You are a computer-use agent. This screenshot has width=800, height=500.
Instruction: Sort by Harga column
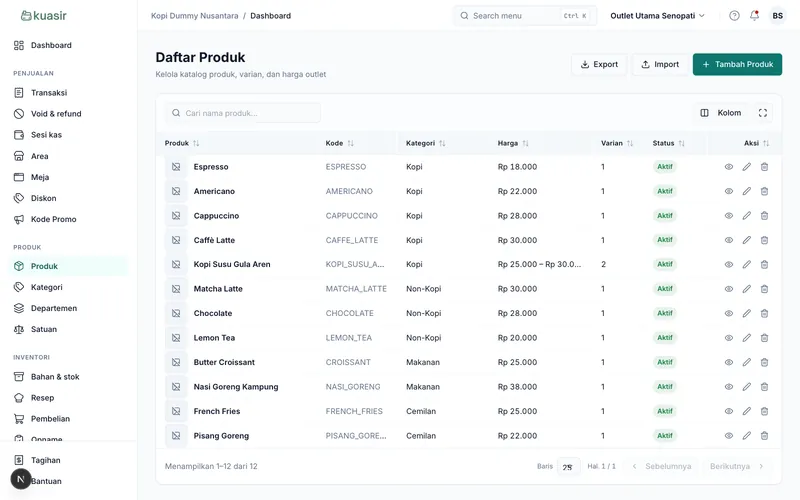click(513, 143)
